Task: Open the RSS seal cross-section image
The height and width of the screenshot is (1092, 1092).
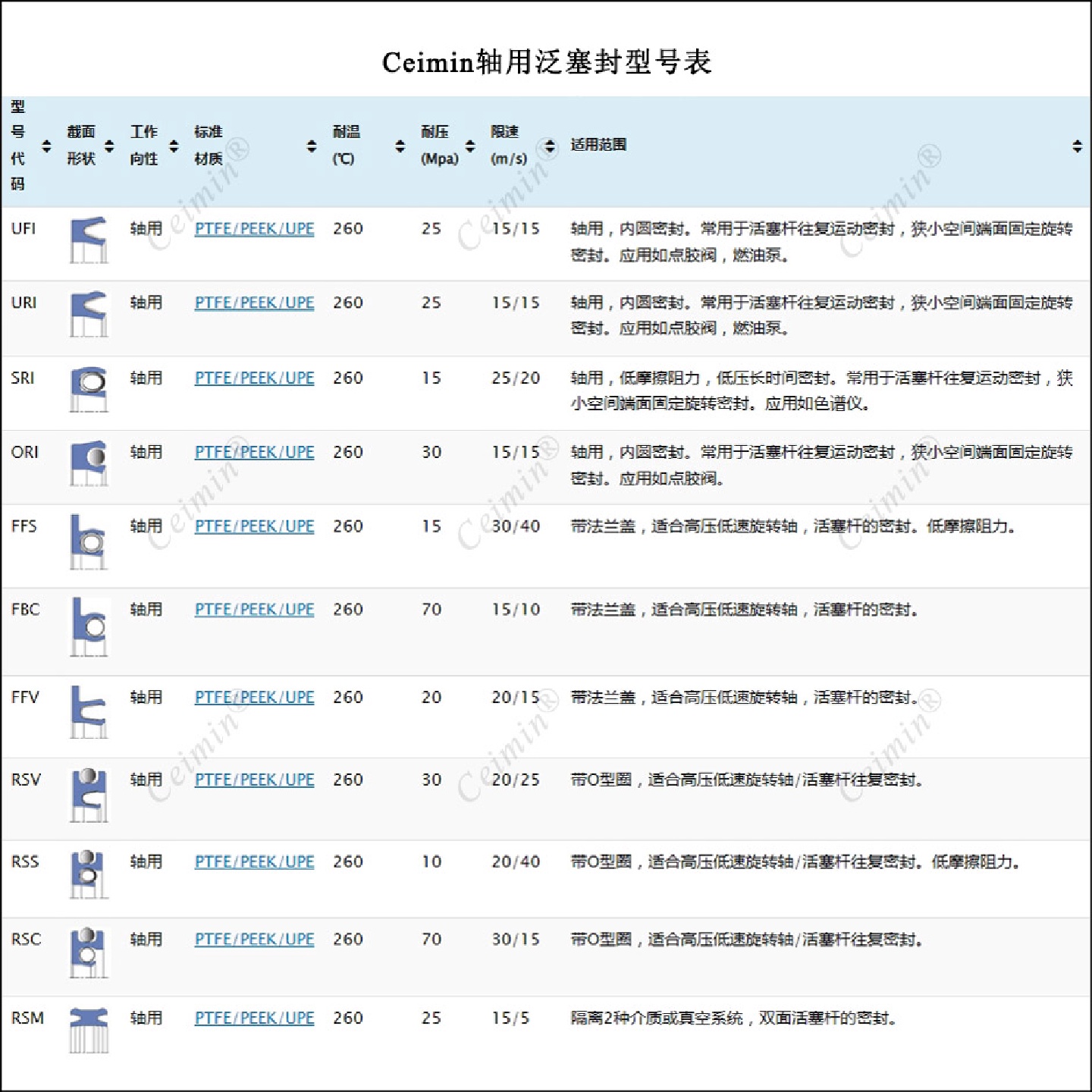Action: coord(89,874)
